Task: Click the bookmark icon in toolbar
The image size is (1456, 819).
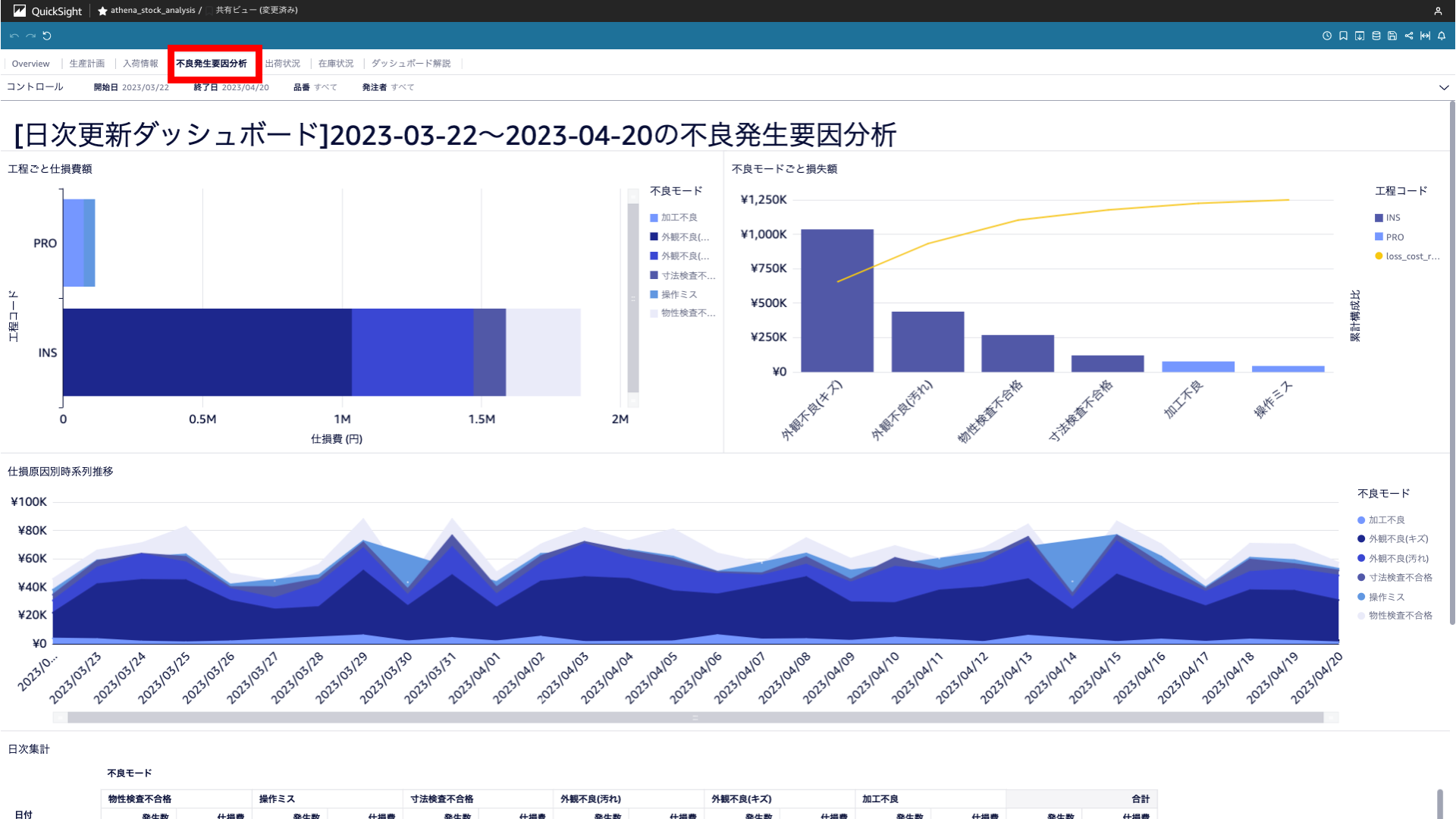Action: pos(1343,36)
